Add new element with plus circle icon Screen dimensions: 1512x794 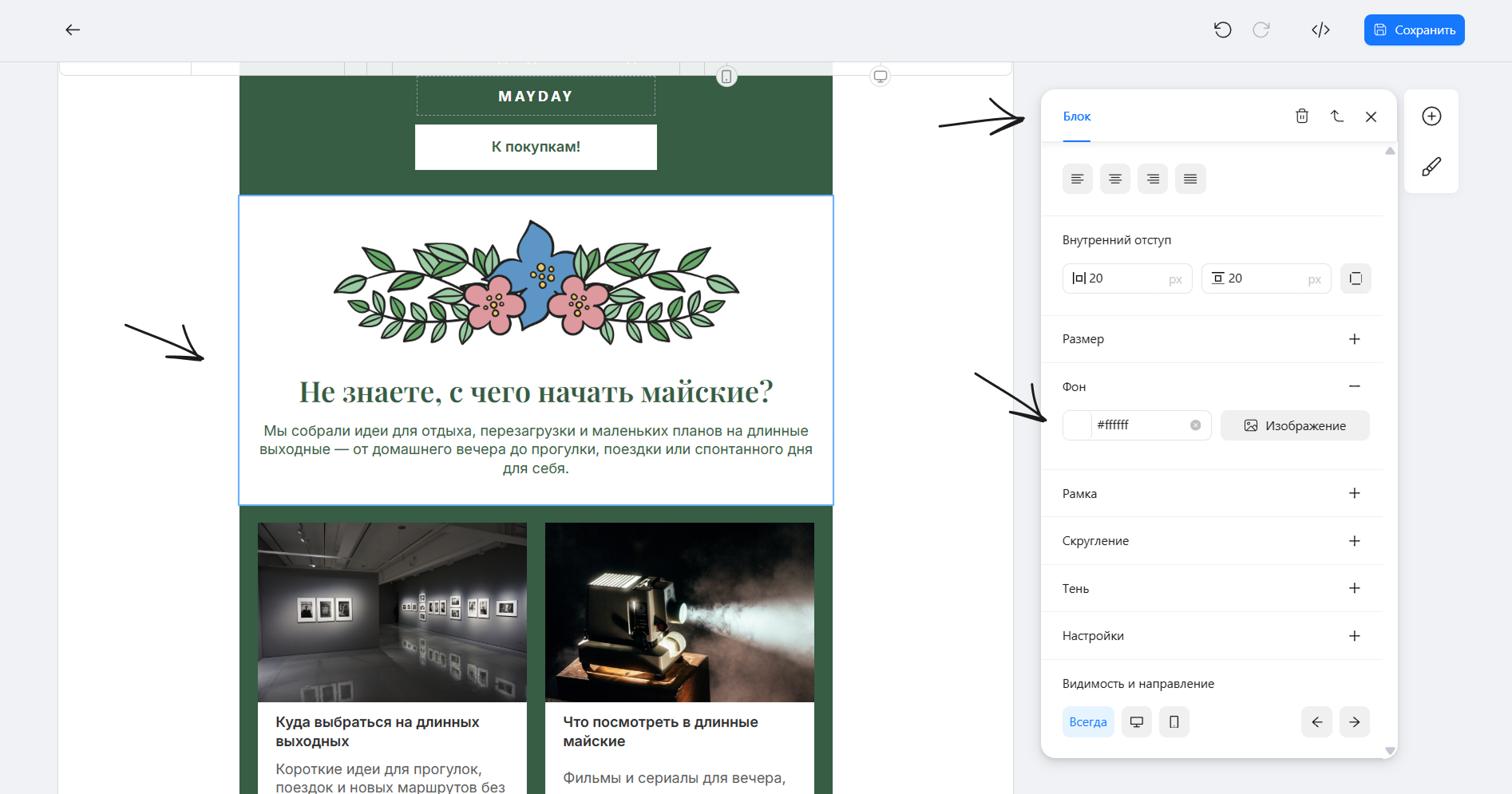click(x=1431, y=117)
